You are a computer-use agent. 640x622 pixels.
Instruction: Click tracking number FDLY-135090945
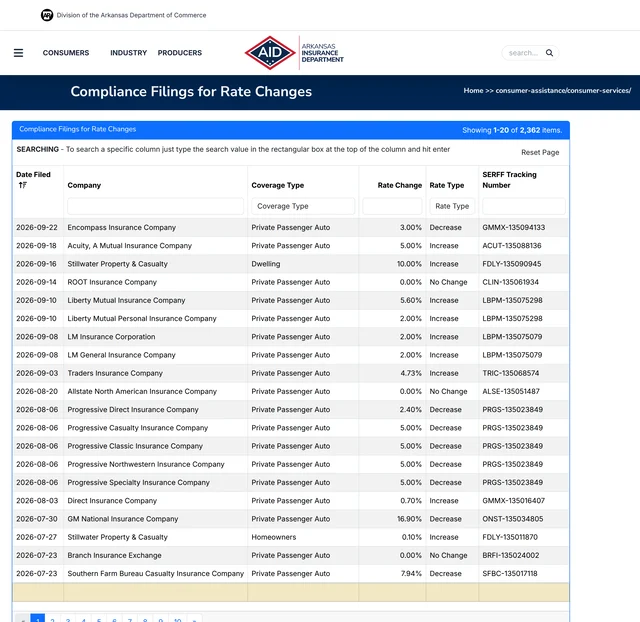pyautogui.click(x=511, y=264)
